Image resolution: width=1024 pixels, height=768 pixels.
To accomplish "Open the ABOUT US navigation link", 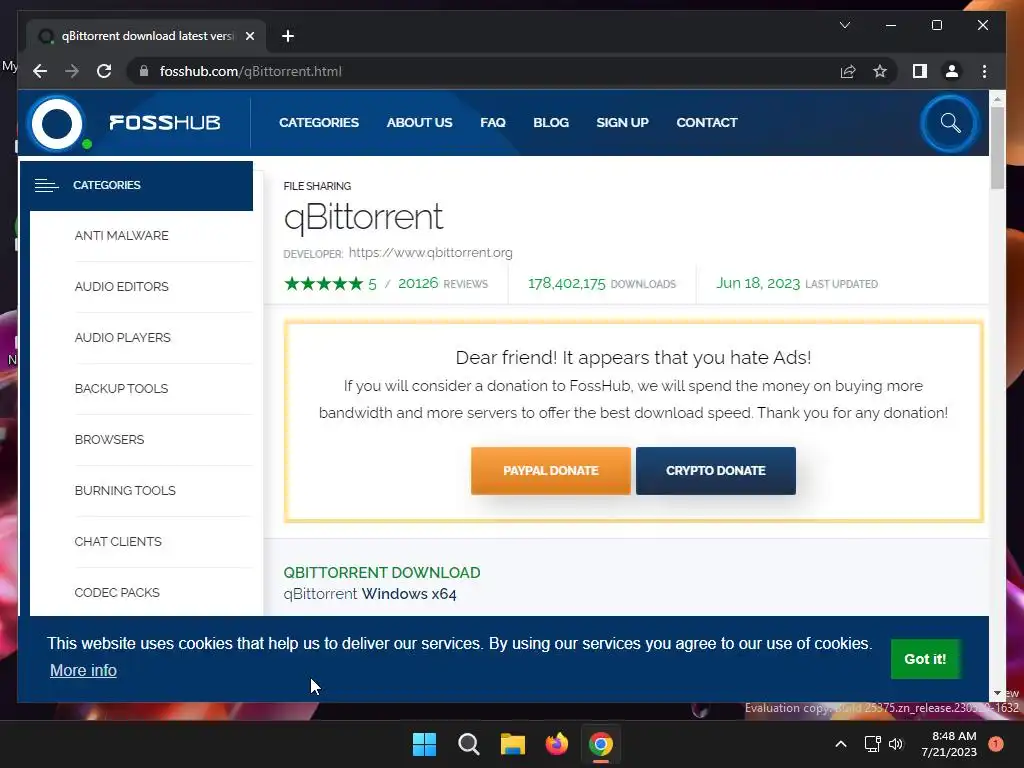I will 419,122.
